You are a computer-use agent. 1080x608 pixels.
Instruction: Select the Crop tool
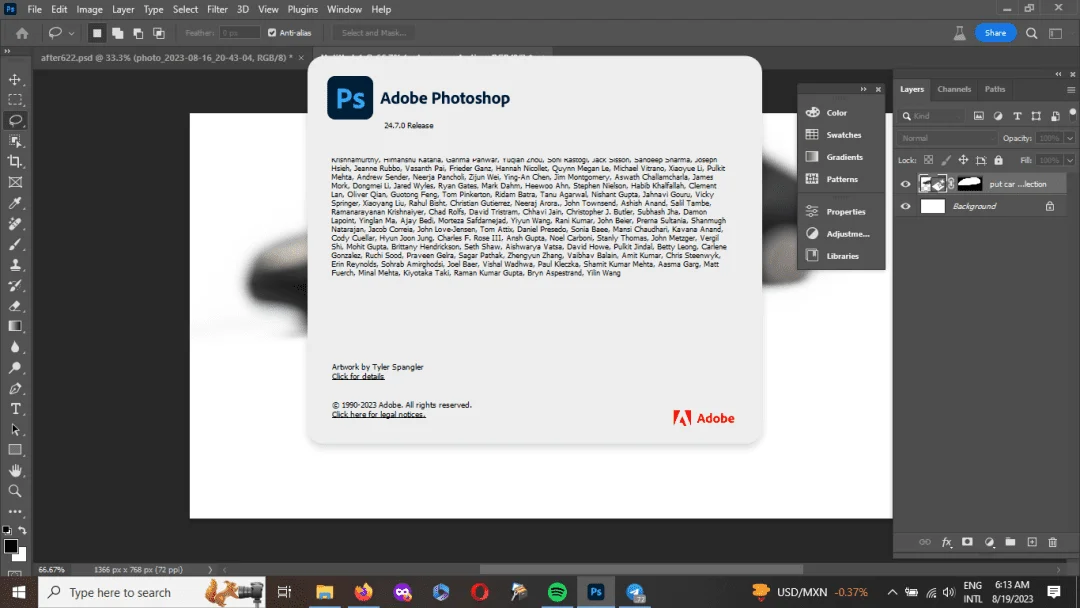pyautogui.click(x=15, y=162)
